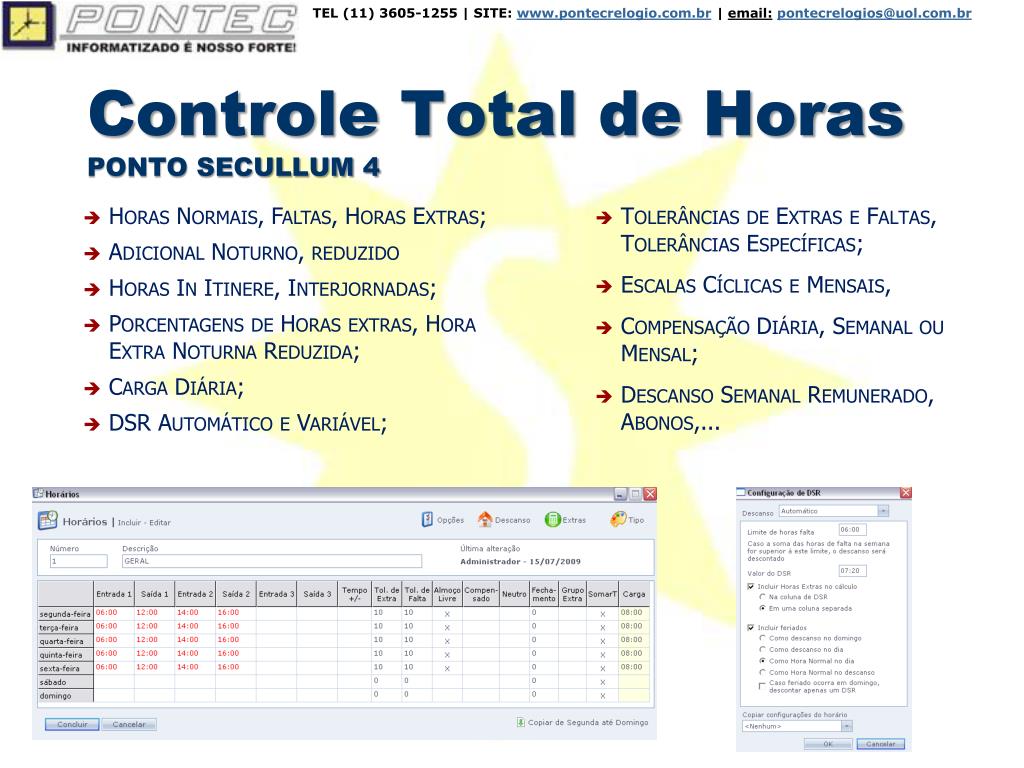Image resolution: width=1024 pixels, height=768 pixels.
Task: Select Como descanso no domingo option
Action: pos(762,638)
